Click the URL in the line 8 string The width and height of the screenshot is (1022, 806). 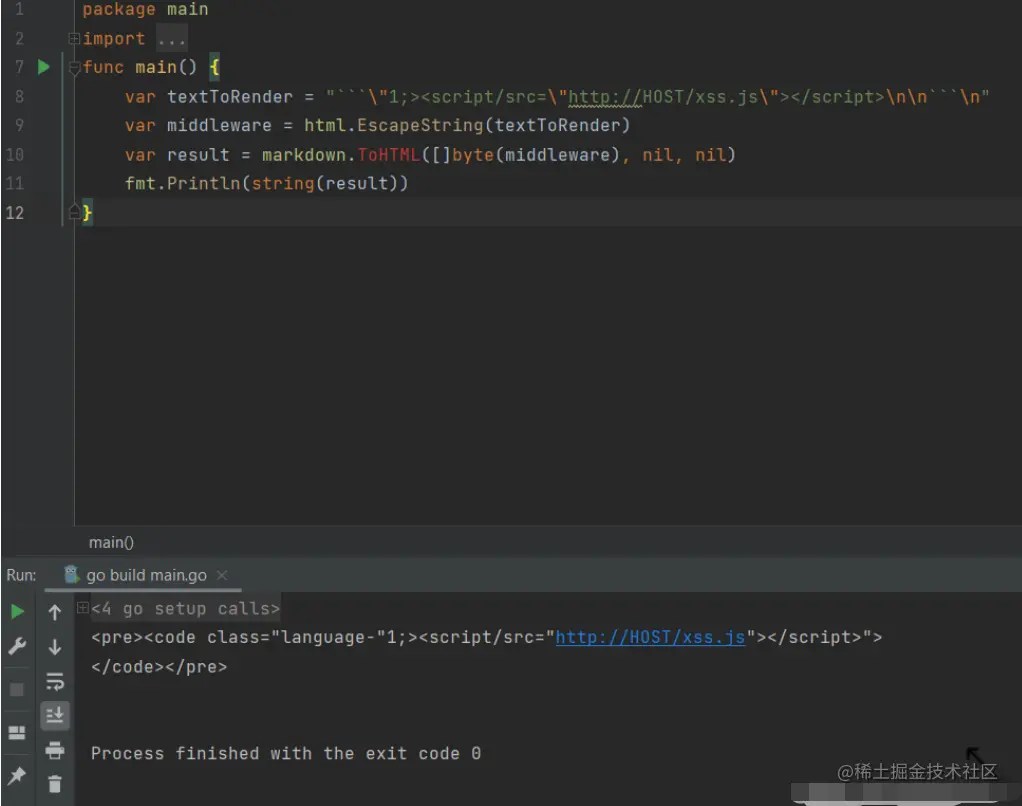663,96
